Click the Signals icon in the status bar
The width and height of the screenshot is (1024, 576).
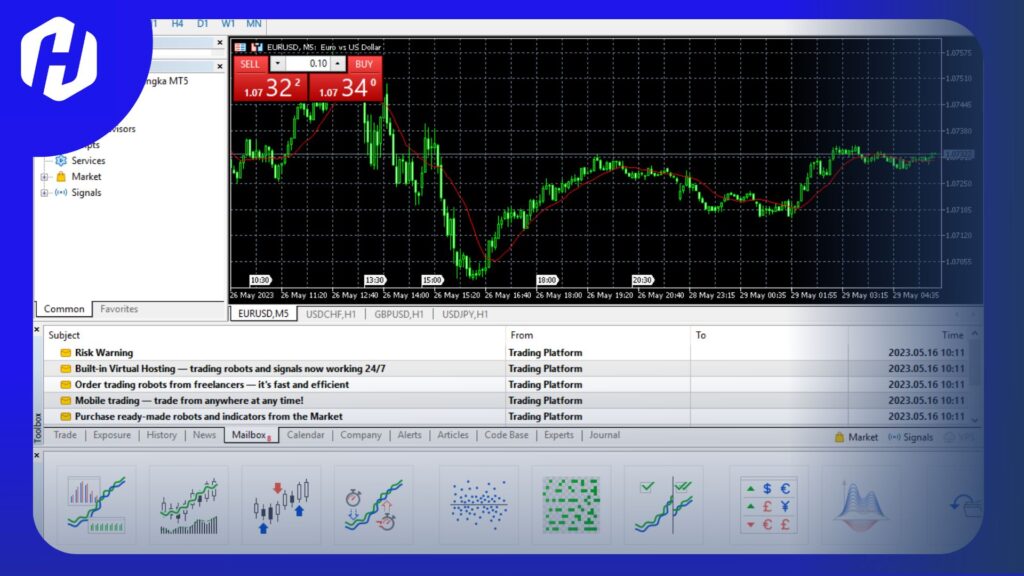pyautogui.click(x=895, y=437)
